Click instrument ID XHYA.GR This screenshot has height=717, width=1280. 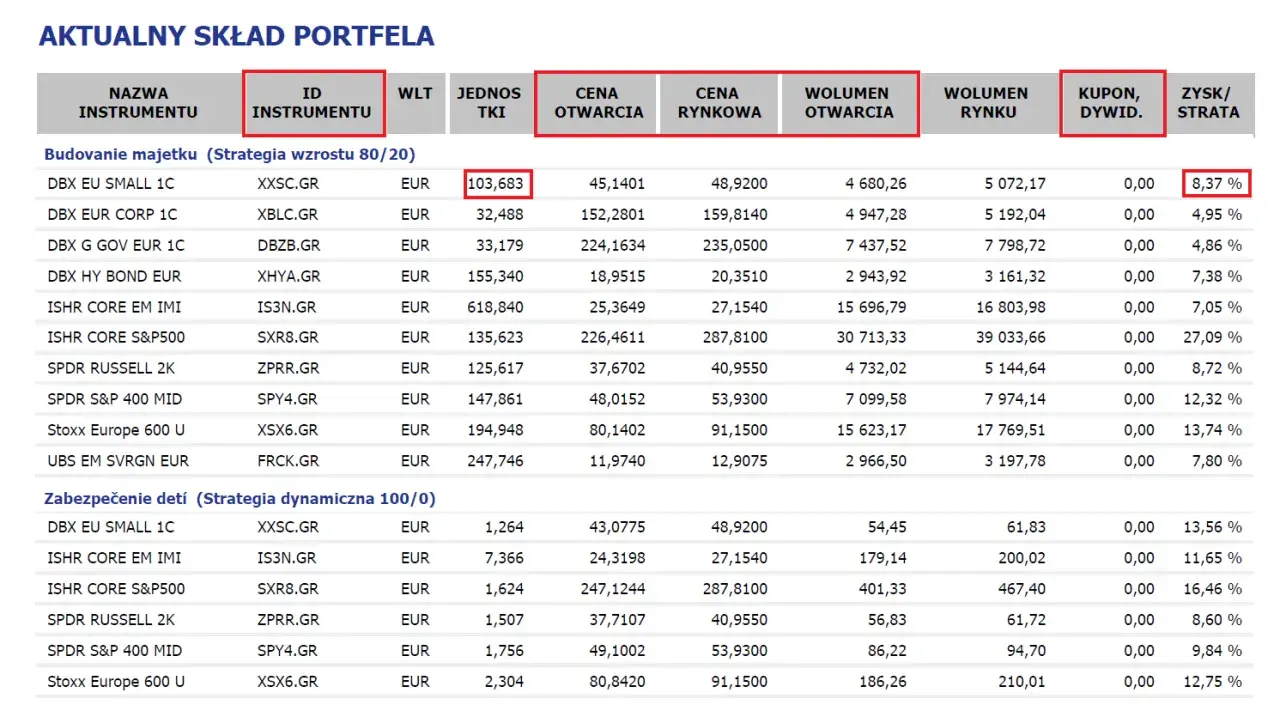(288, 276)
